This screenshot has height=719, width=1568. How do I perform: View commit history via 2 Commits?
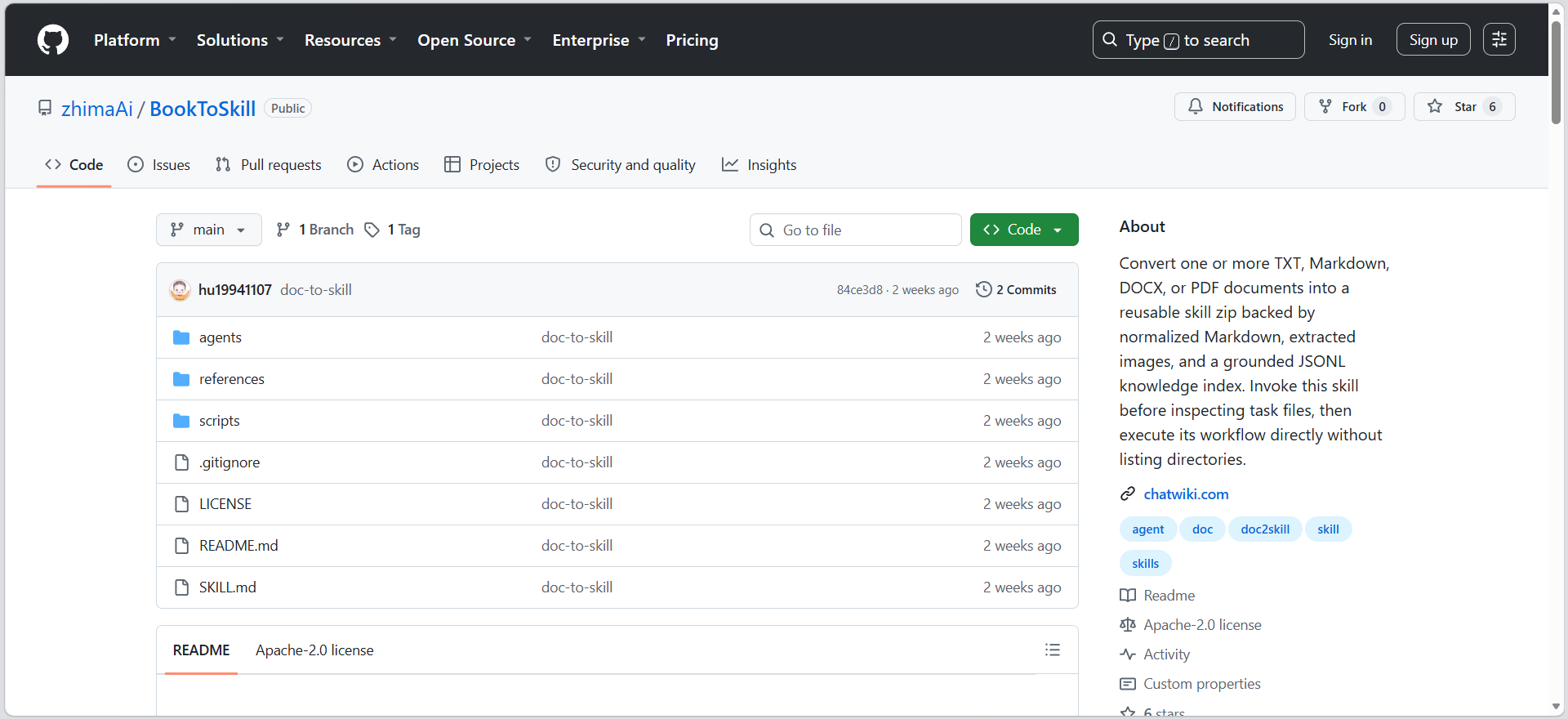[1016, 290]
